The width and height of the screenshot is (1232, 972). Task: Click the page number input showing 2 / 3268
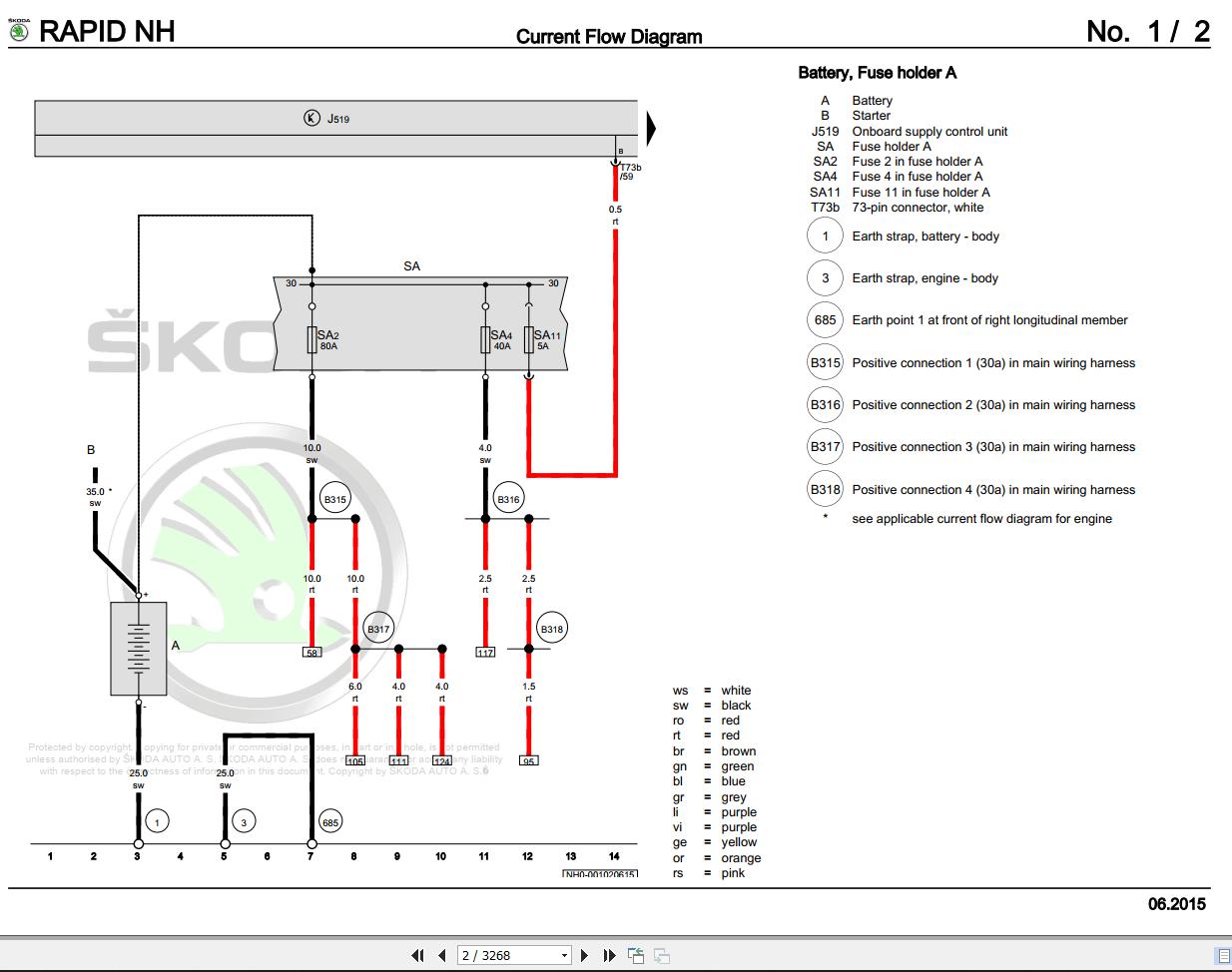[499, 955]
